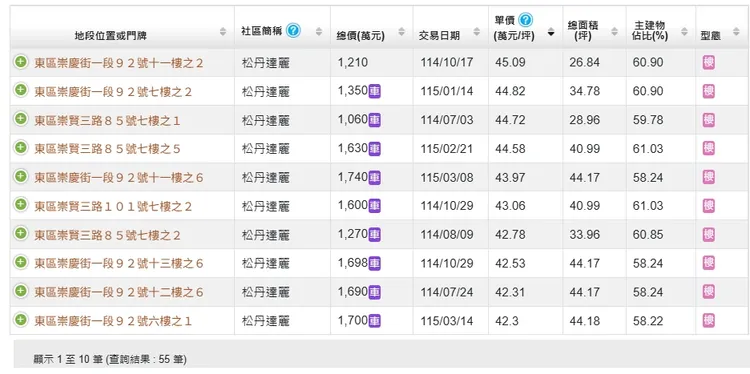The image size is (750, 374).
Task: Click 地段位置或門牌 column header label
Action: 111,35
